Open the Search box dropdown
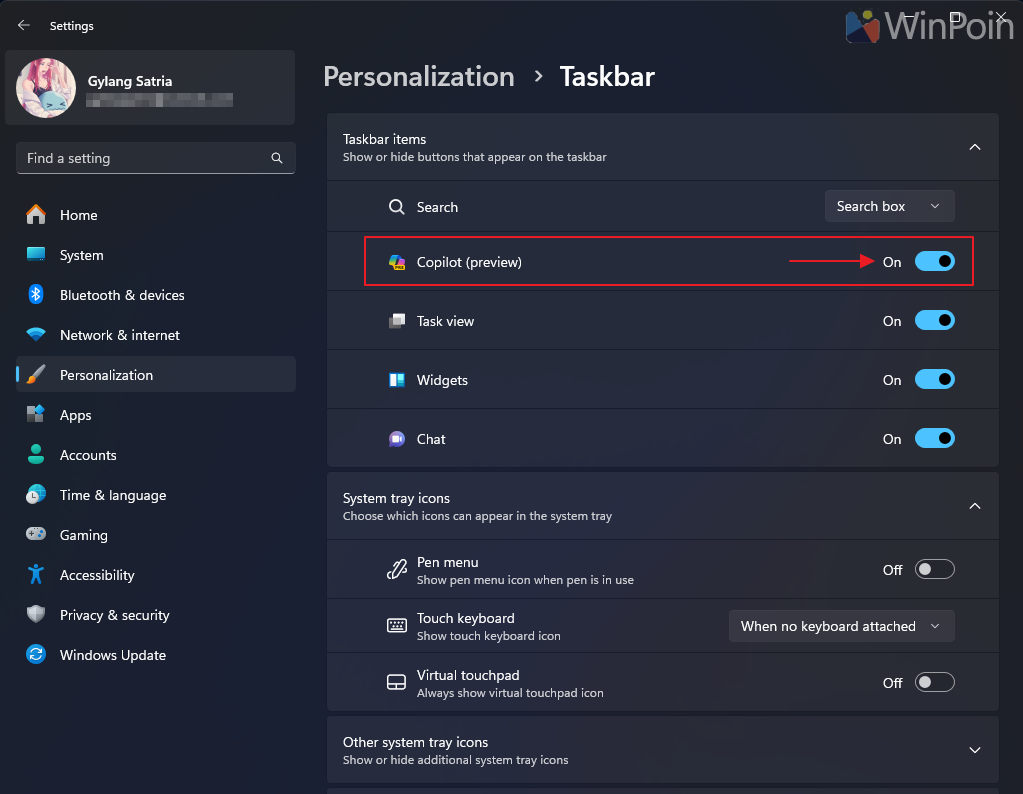 point(889,206)
